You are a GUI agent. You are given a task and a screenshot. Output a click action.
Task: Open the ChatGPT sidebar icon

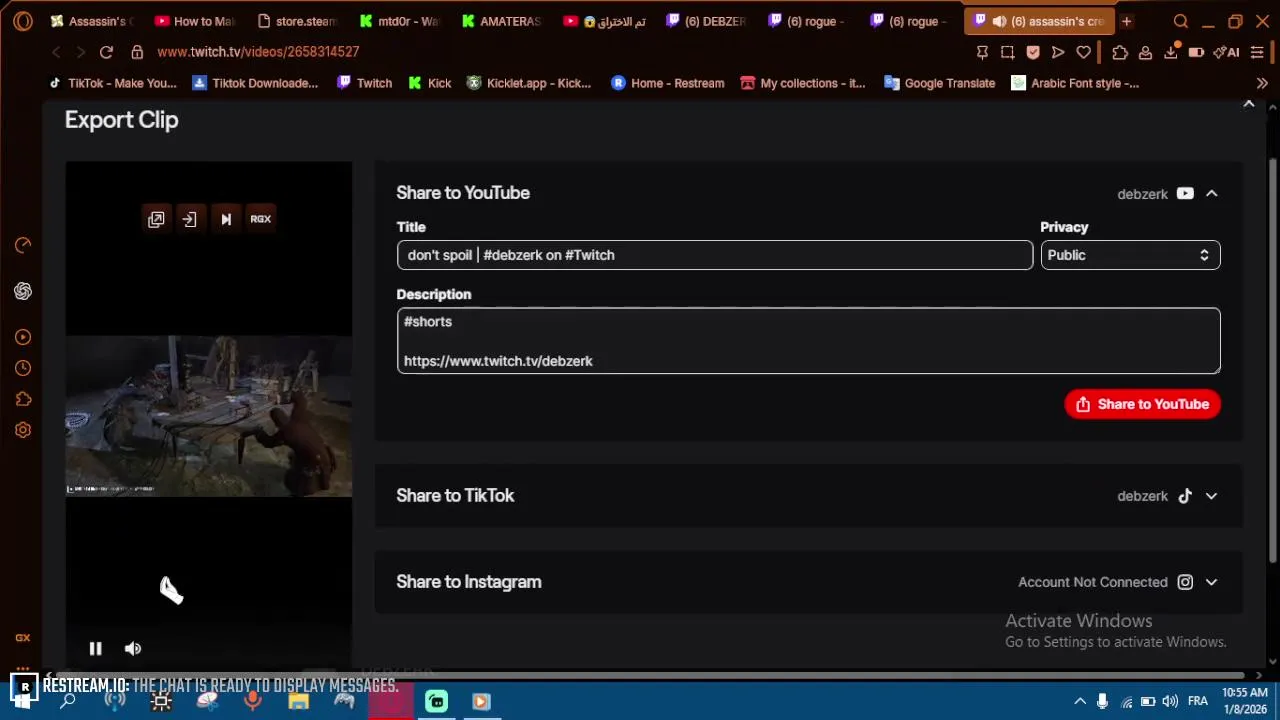point(22,291)
